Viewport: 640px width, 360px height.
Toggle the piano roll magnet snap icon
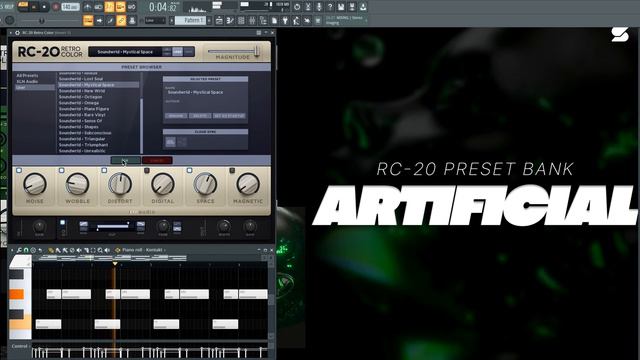(x=26, y=250)
